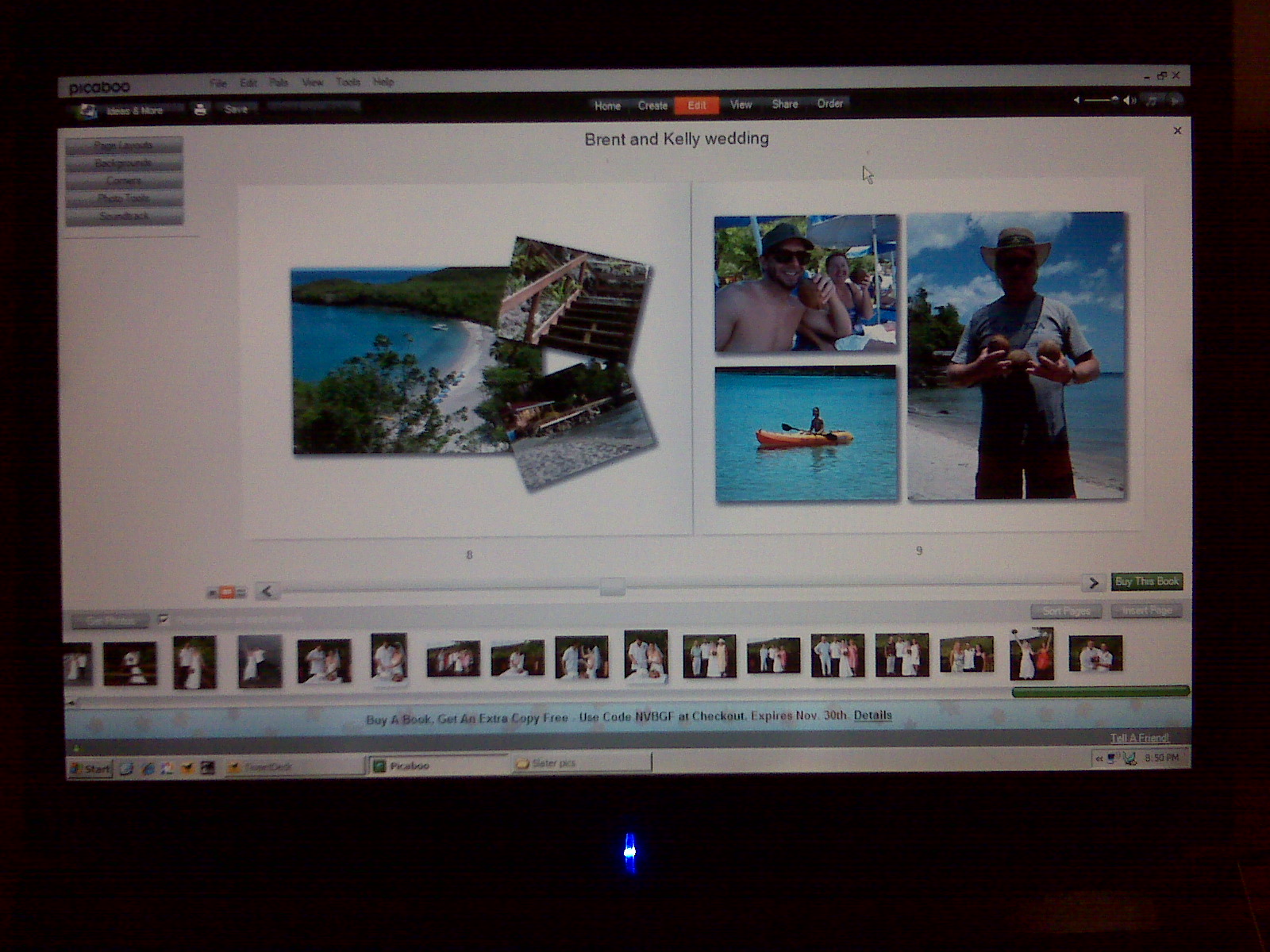1270x952 pixels.
Task: Click the music note soundtrack icon
Action: point(1152,100)
